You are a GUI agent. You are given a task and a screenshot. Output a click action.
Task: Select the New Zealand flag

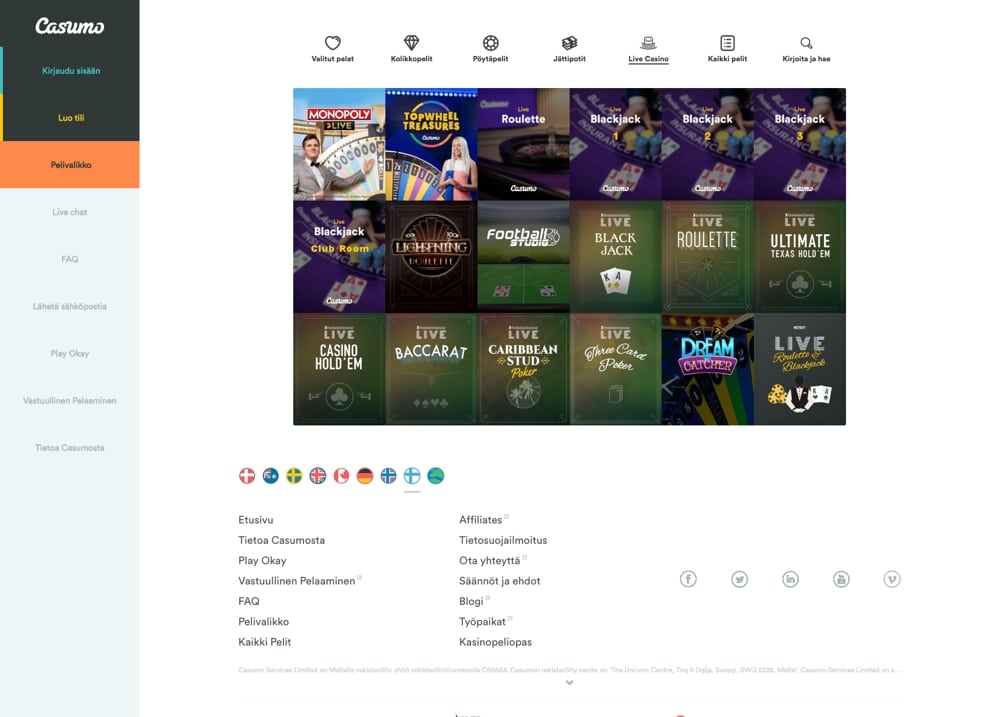point(270,476)
